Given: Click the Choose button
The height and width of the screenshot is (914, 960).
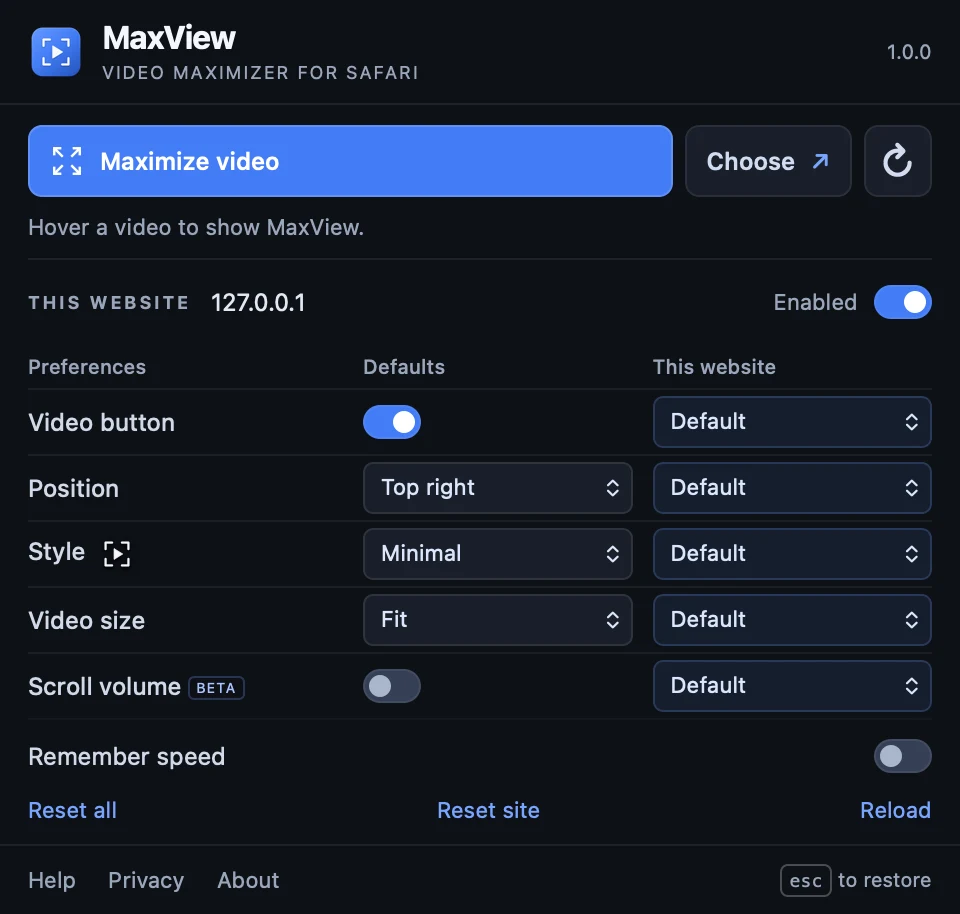Looking at the screenshot, I should pyautogui.click(x=768, y=161).
